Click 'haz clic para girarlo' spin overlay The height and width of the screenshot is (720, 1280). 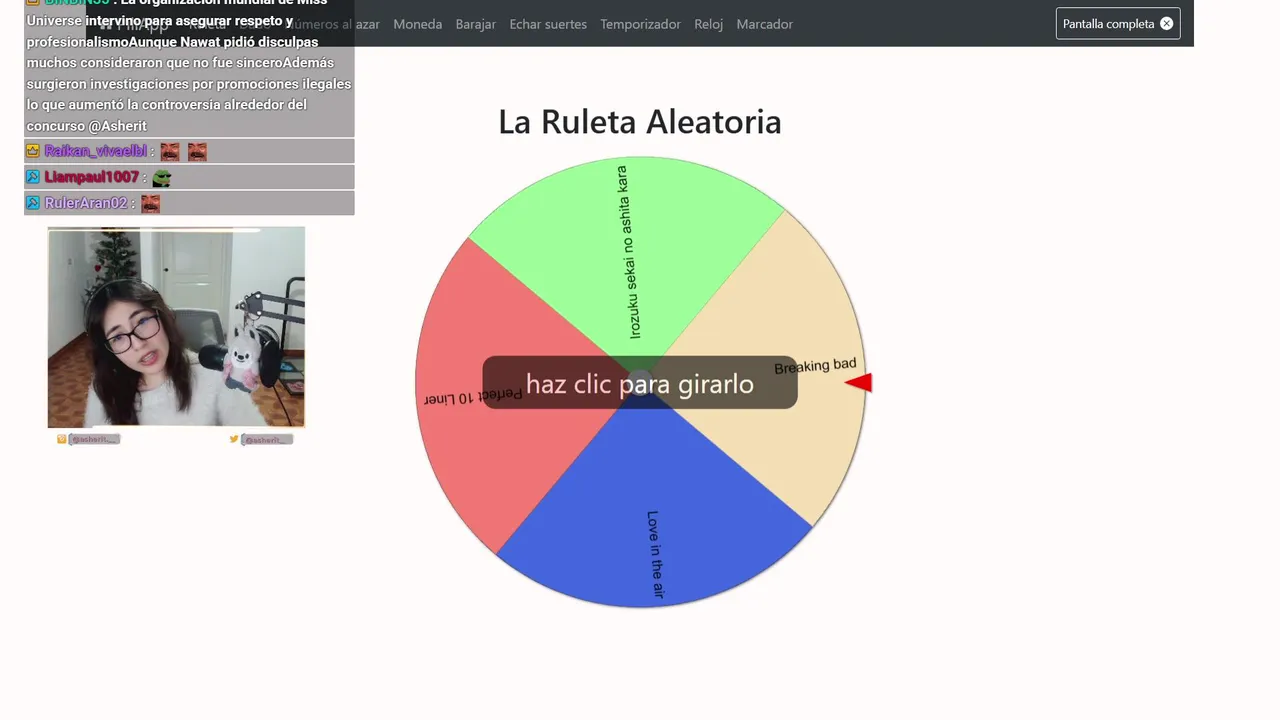click(x=640, y=383)
